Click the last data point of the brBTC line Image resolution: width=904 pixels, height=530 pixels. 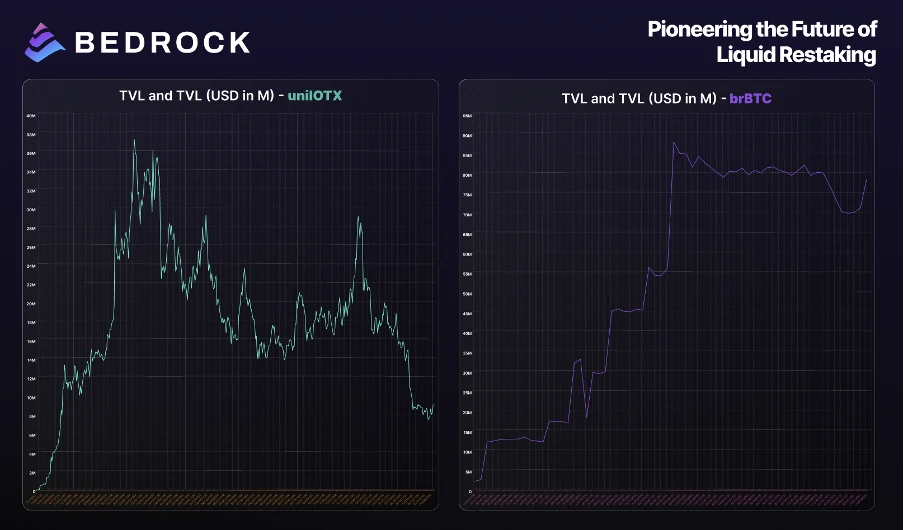tap(866, 178)
